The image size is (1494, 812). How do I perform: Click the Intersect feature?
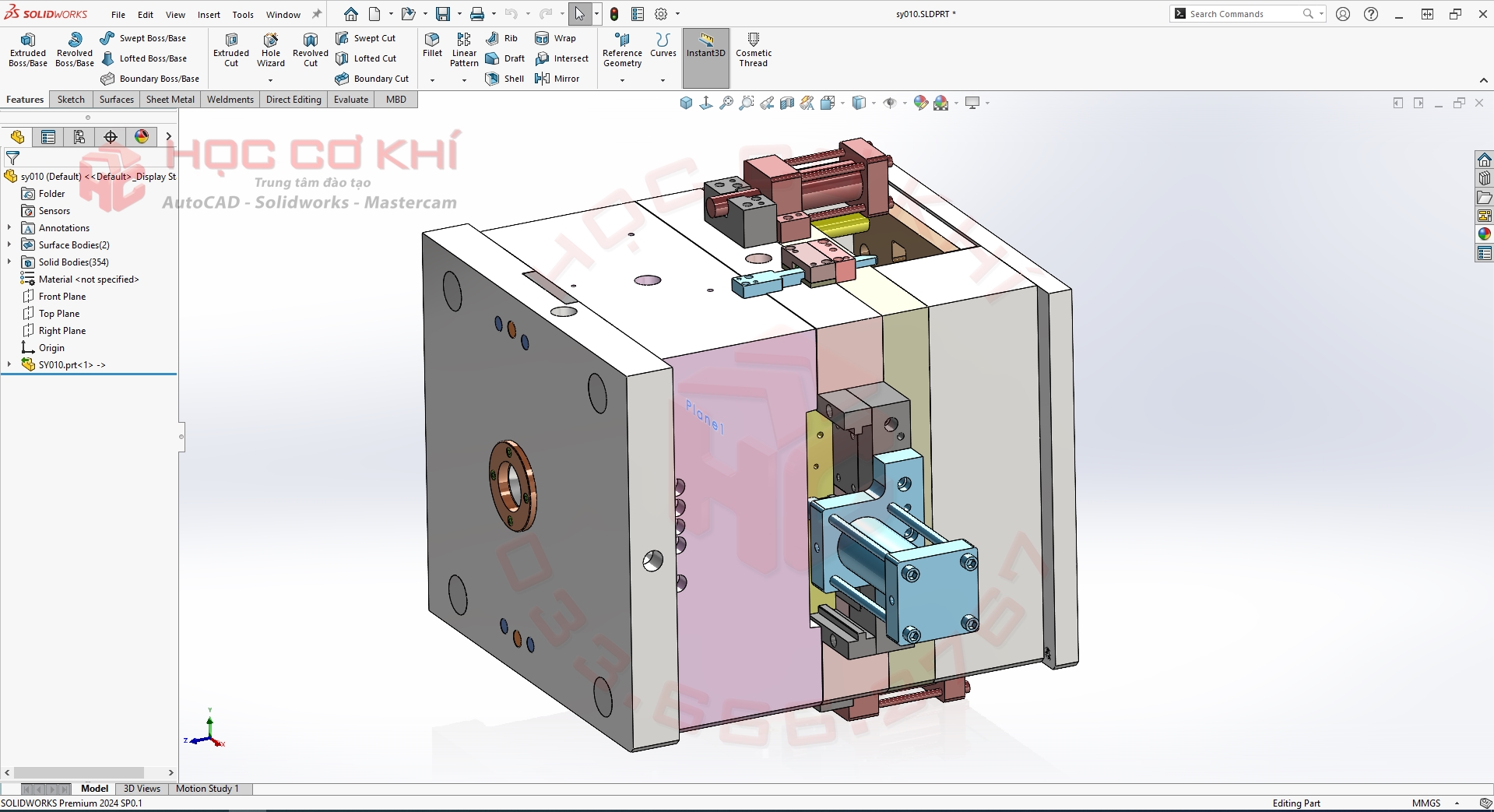(x=562, y=58)
